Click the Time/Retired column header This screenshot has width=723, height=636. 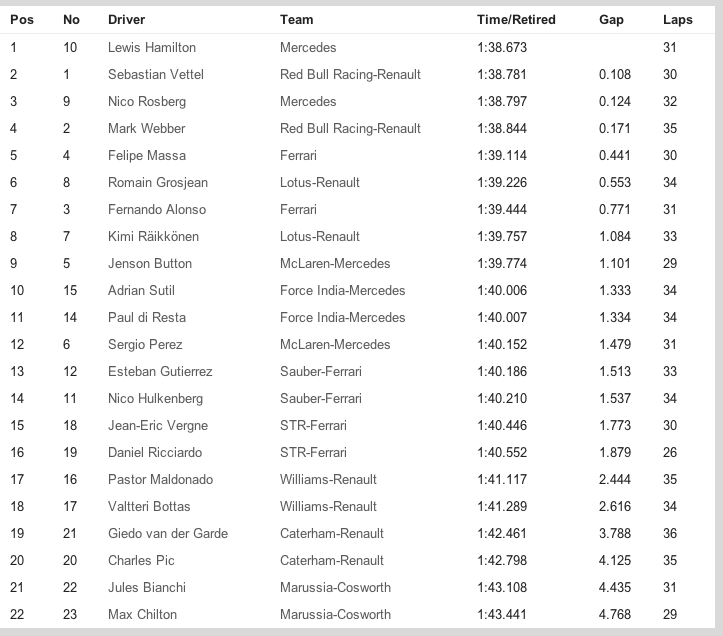tap(516, 20)
